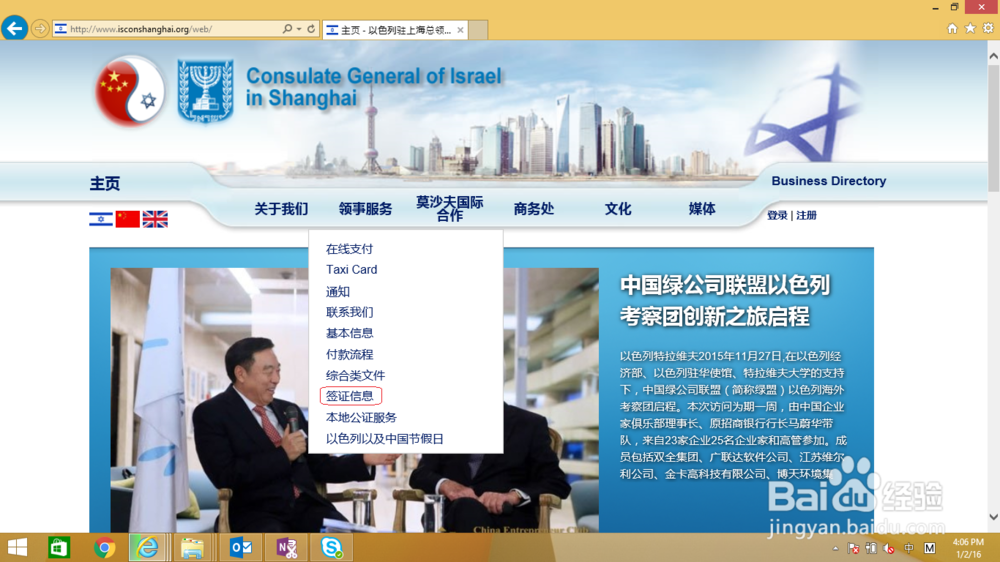Viewport: 1000px width, 562px height.
Task: Open Outlook from the taskbar
Action: (240, 547)
